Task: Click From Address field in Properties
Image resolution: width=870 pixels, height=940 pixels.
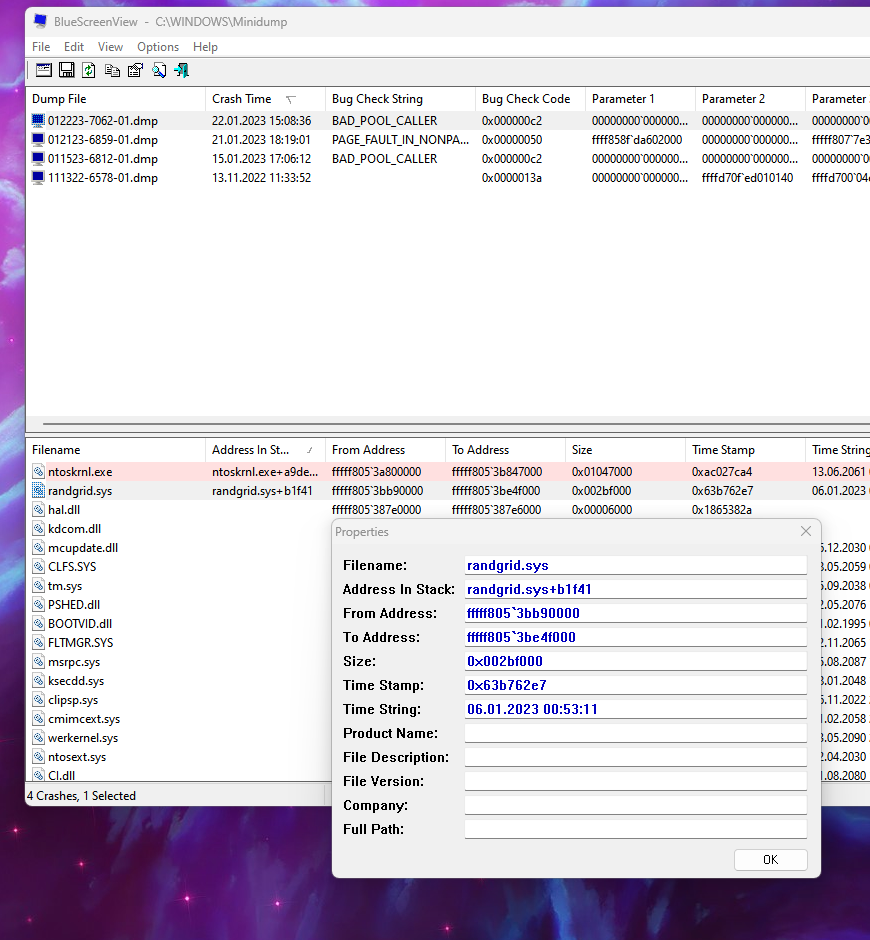Action: click(x=636, y=613)
